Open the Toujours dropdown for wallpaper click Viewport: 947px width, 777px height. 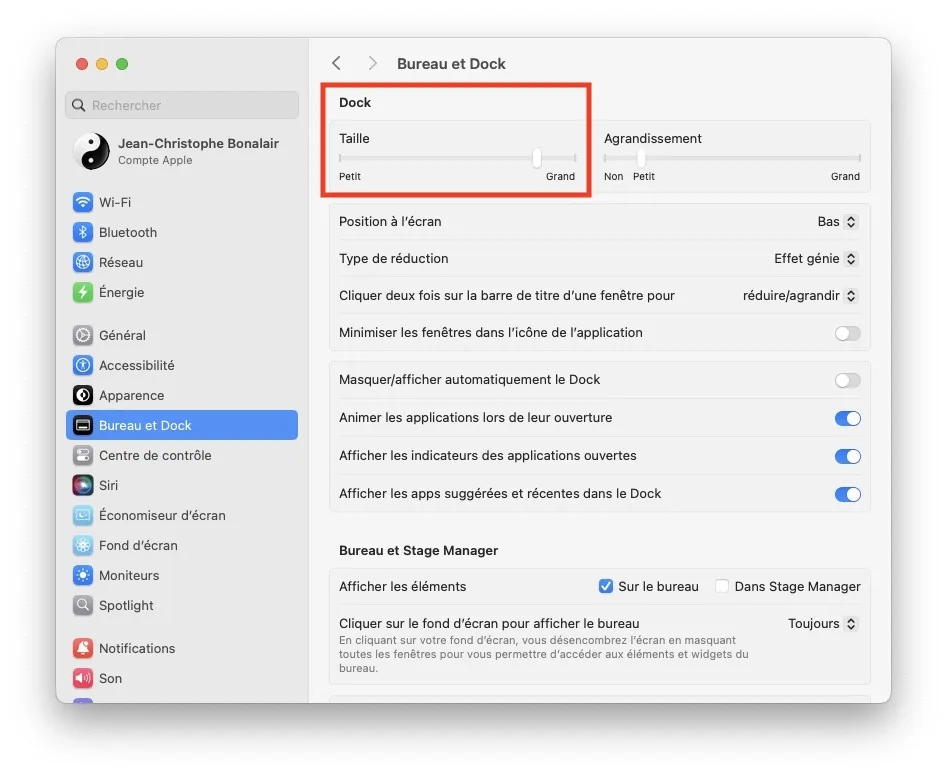(820, 623)
